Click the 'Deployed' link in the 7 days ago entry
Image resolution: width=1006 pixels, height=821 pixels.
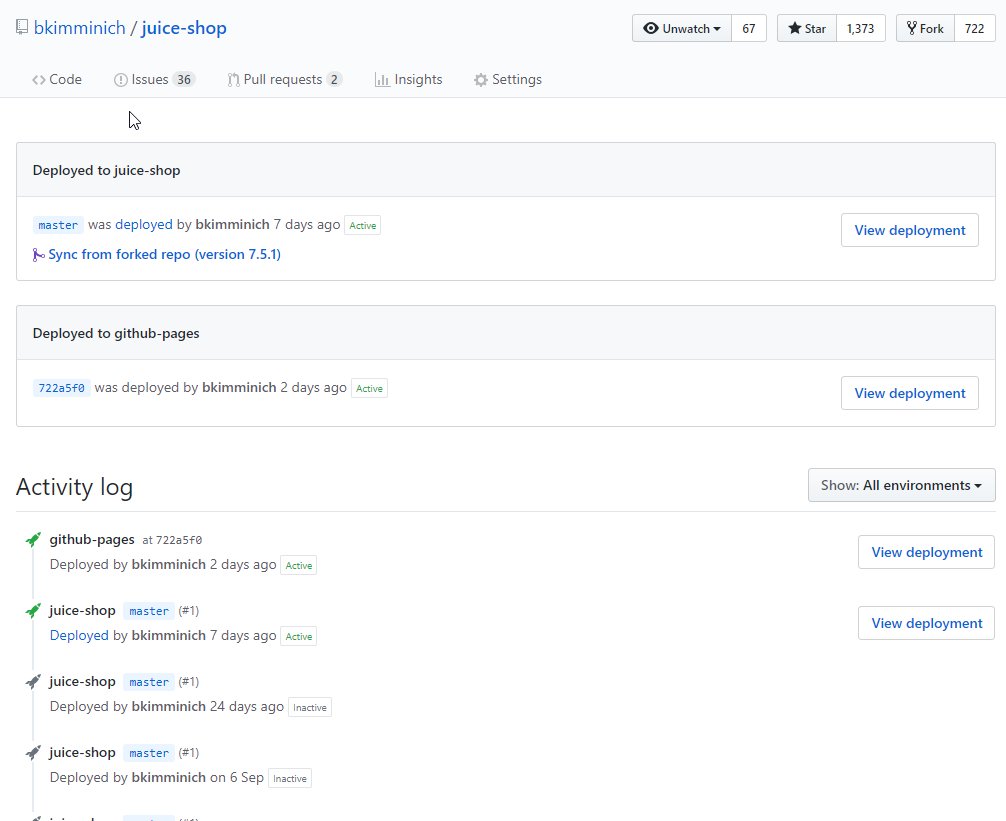coord(79,636)
